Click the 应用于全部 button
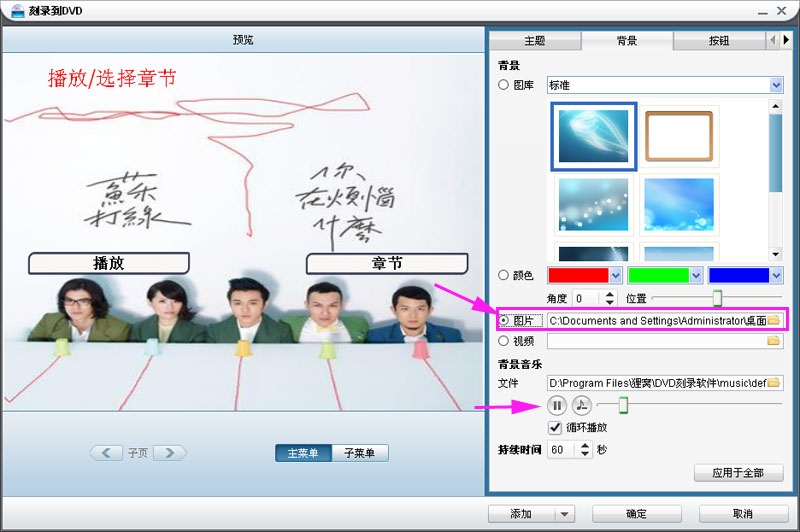 pos(738,473)
